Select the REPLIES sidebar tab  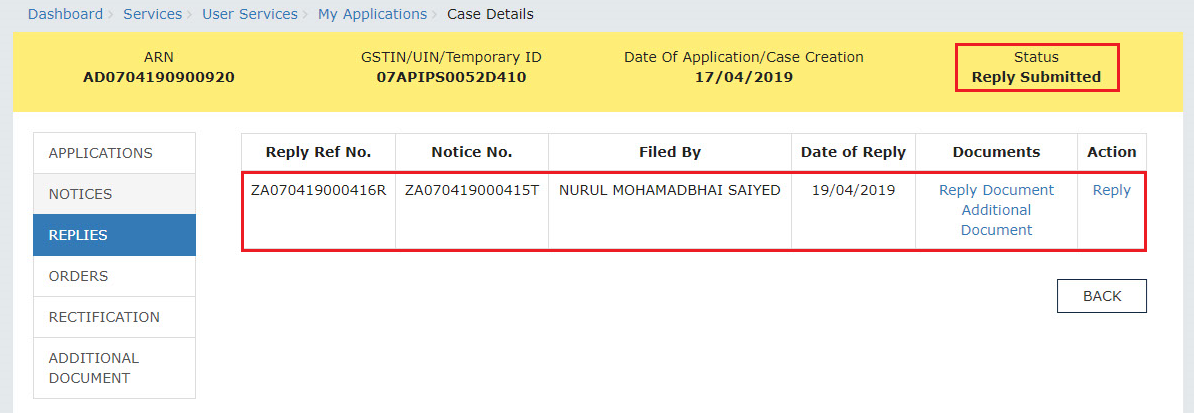point(114,235)
